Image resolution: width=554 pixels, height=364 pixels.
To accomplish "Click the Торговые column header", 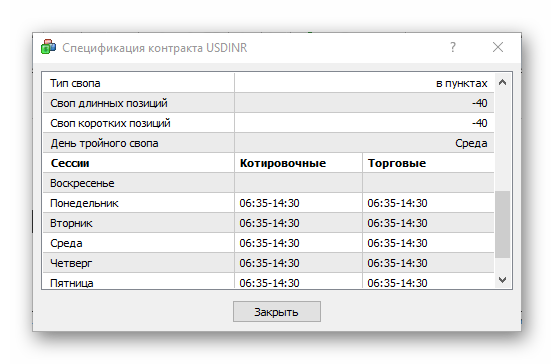I will tap(397, 163).
